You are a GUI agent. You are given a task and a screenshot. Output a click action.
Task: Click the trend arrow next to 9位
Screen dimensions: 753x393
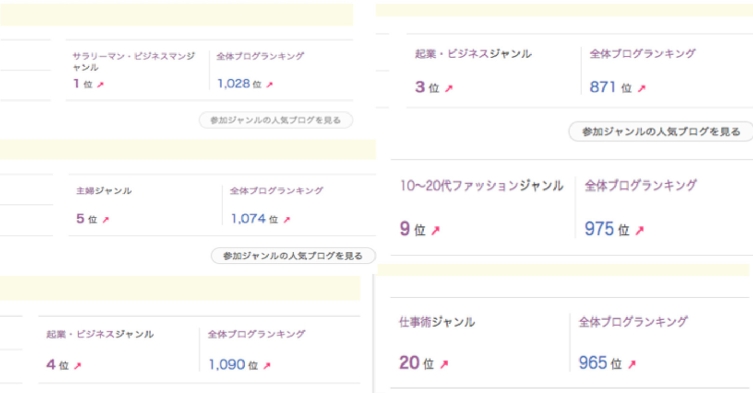pos(435,231)
